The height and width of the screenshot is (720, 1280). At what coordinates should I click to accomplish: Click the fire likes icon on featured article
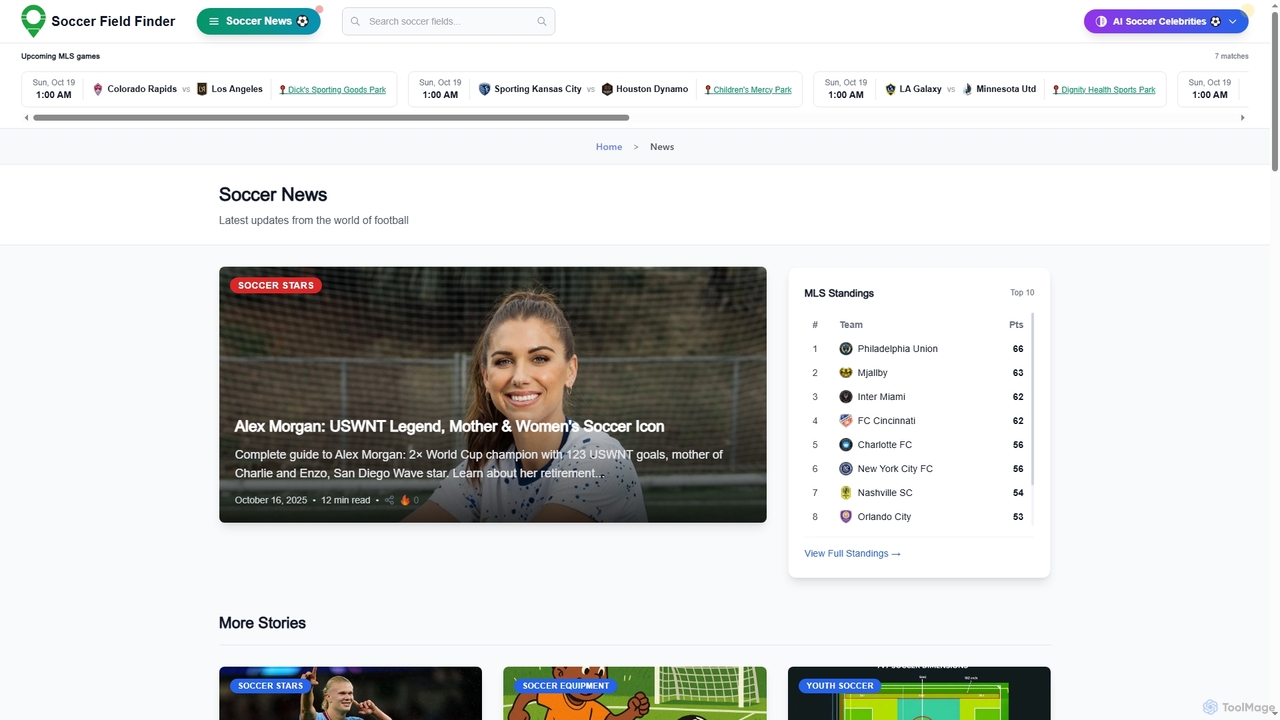pos(405,500)
